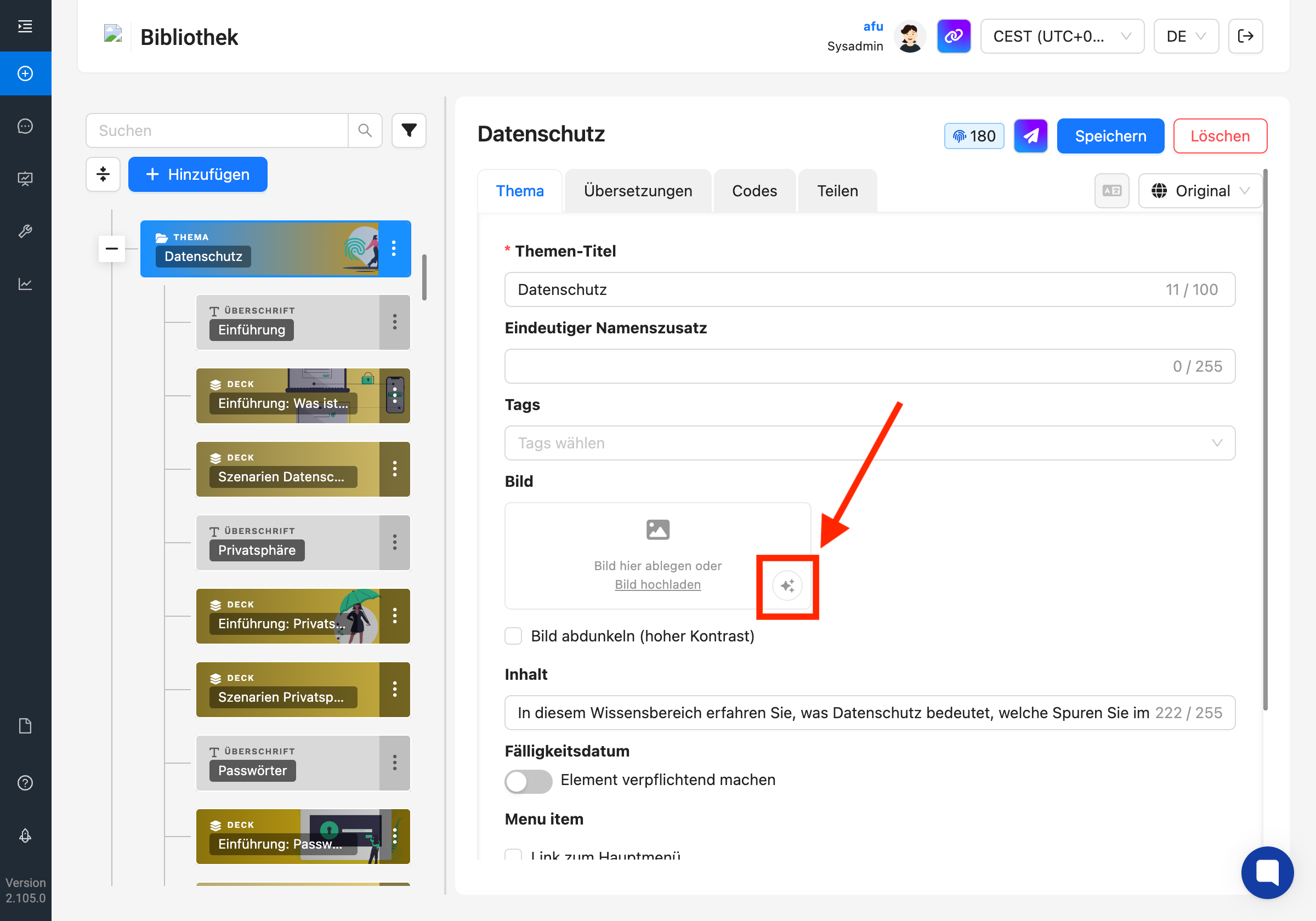Open the chat bubble sidebar icon
Image resolution: width=1316 pixels, height=921 pixels.
25,126
